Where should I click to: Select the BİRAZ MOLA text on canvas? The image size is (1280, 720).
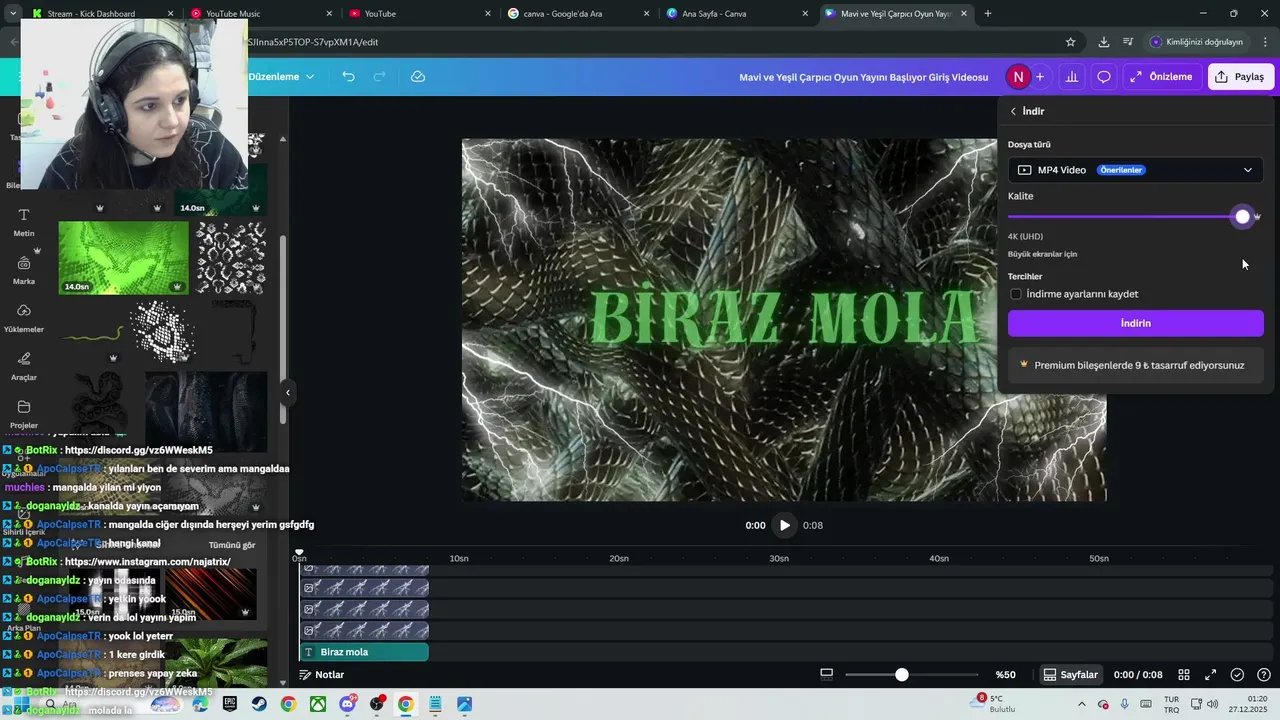[784, 318]
